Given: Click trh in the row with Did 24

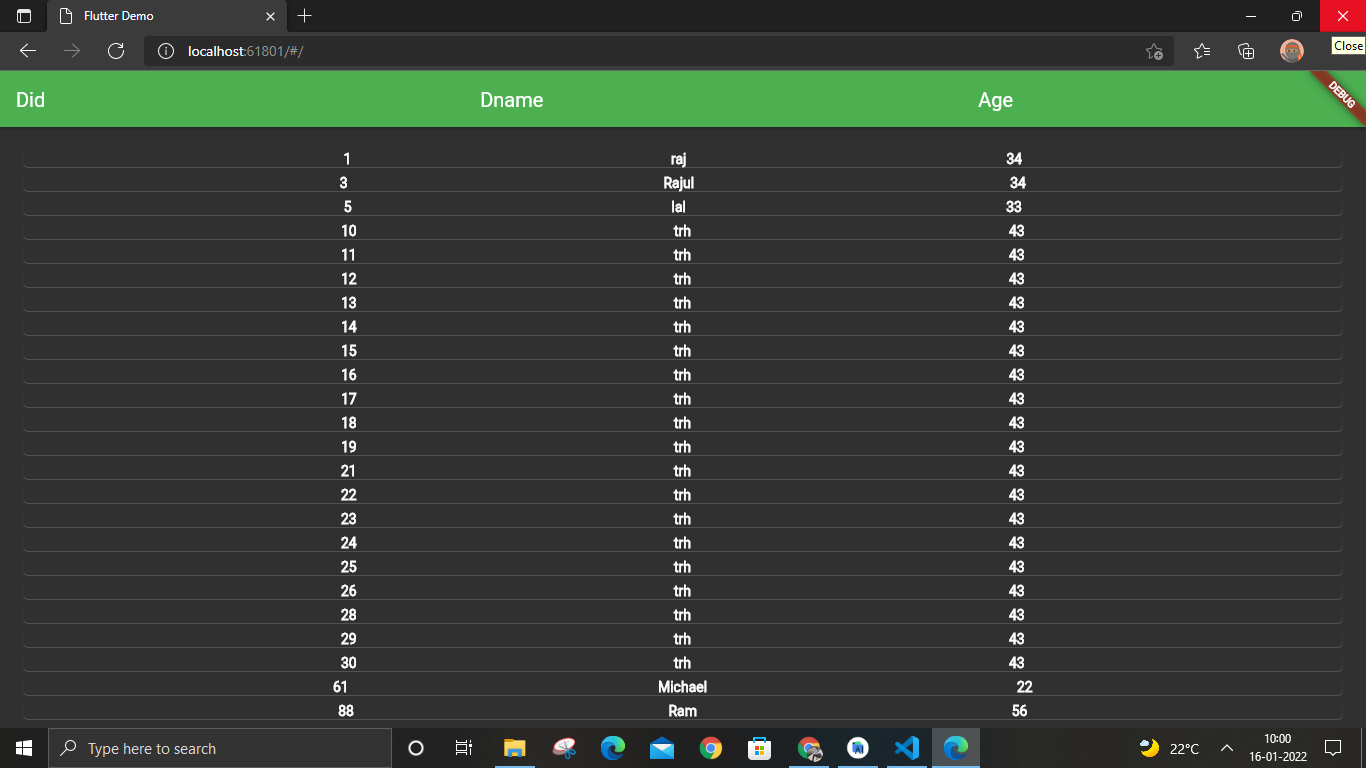Looking at the screenshot, I should [x=682, y=543].
